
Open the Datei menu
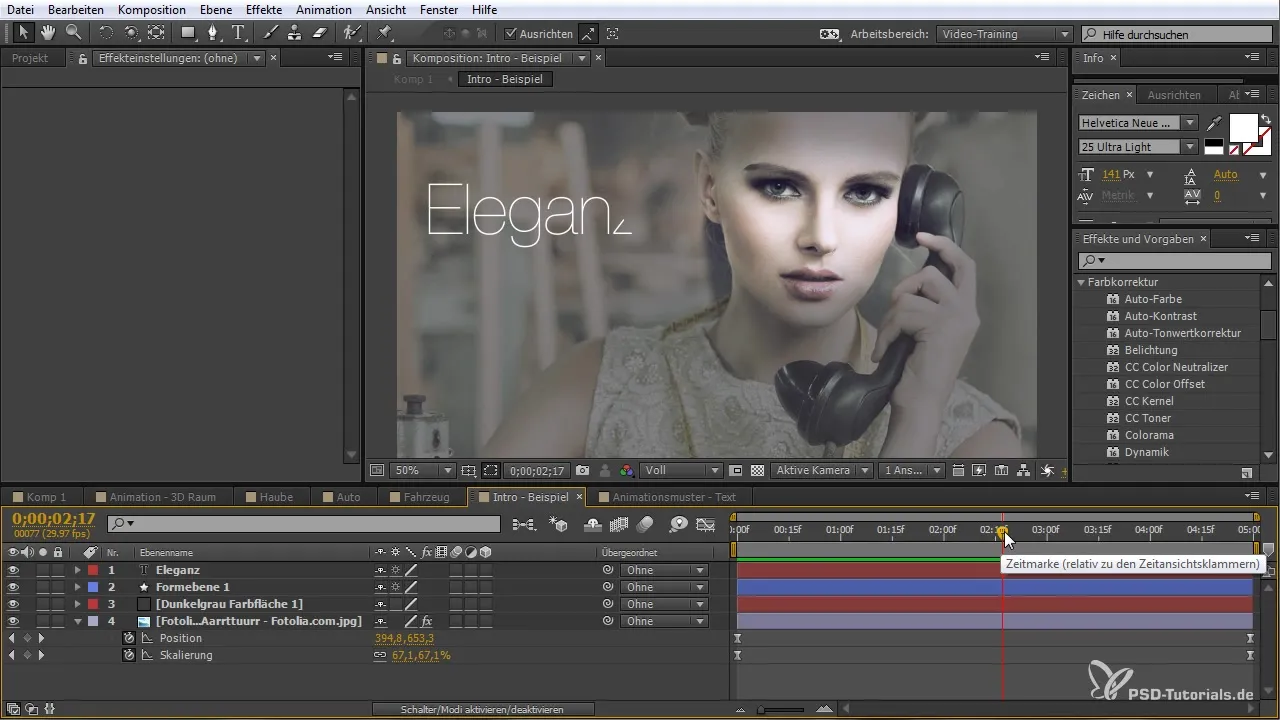coord(20,9)
